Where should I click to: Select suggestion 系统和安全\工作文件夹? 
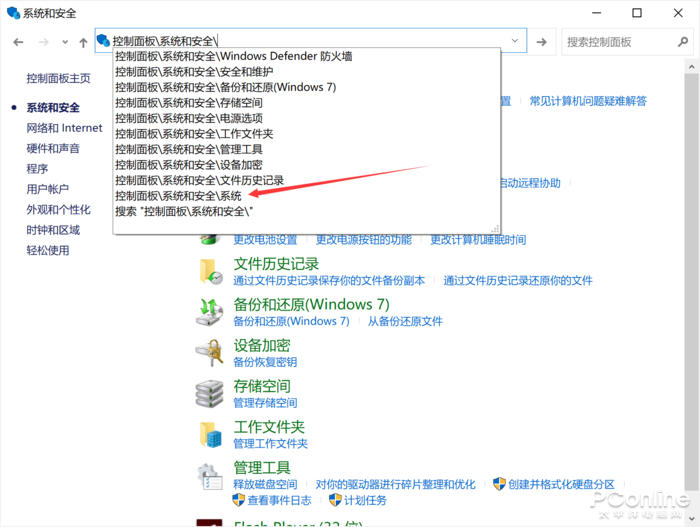tap(307, 134)
